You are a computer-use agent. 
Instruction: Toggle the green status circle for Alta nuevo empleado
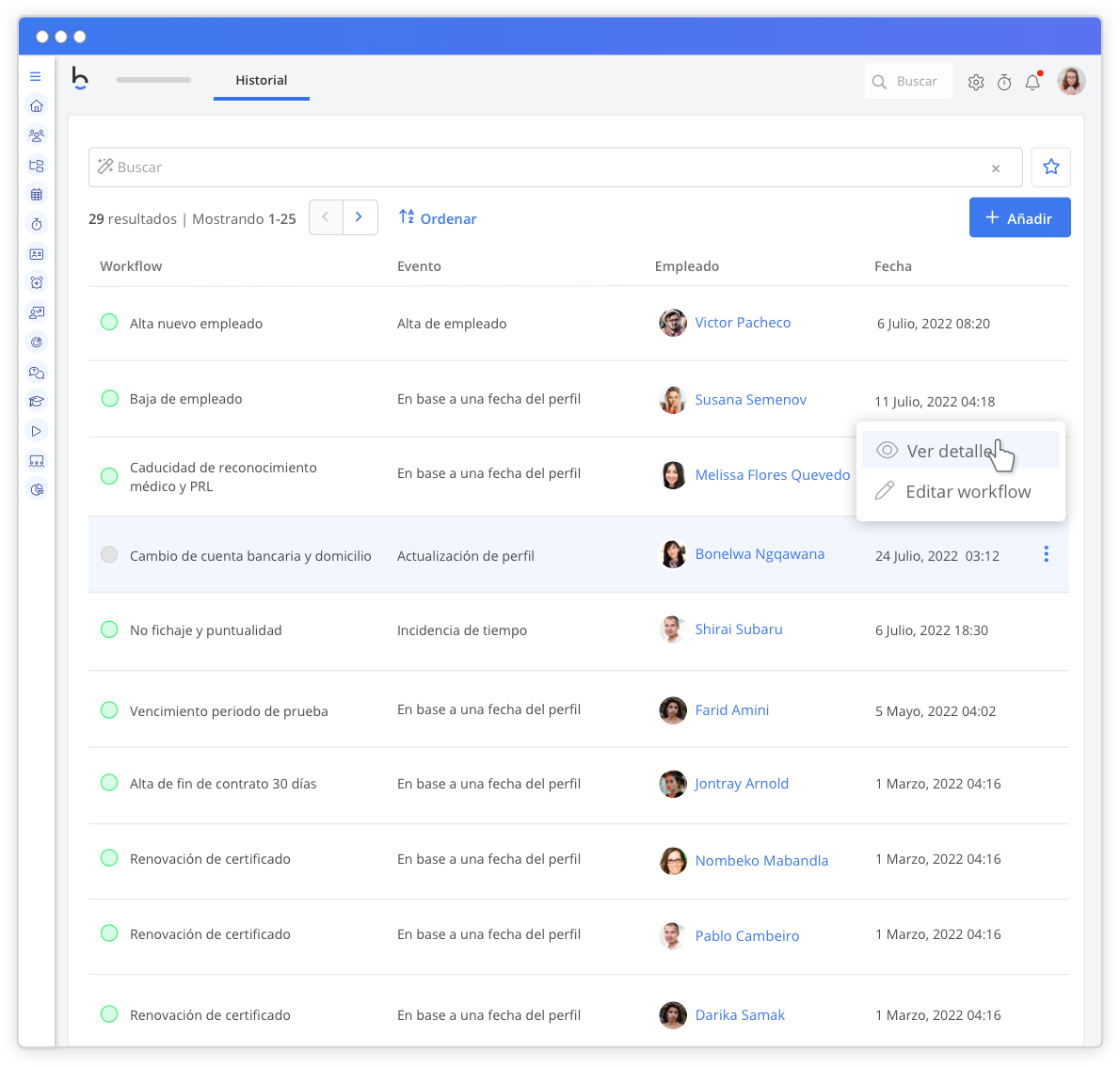(x=109, y=322)
